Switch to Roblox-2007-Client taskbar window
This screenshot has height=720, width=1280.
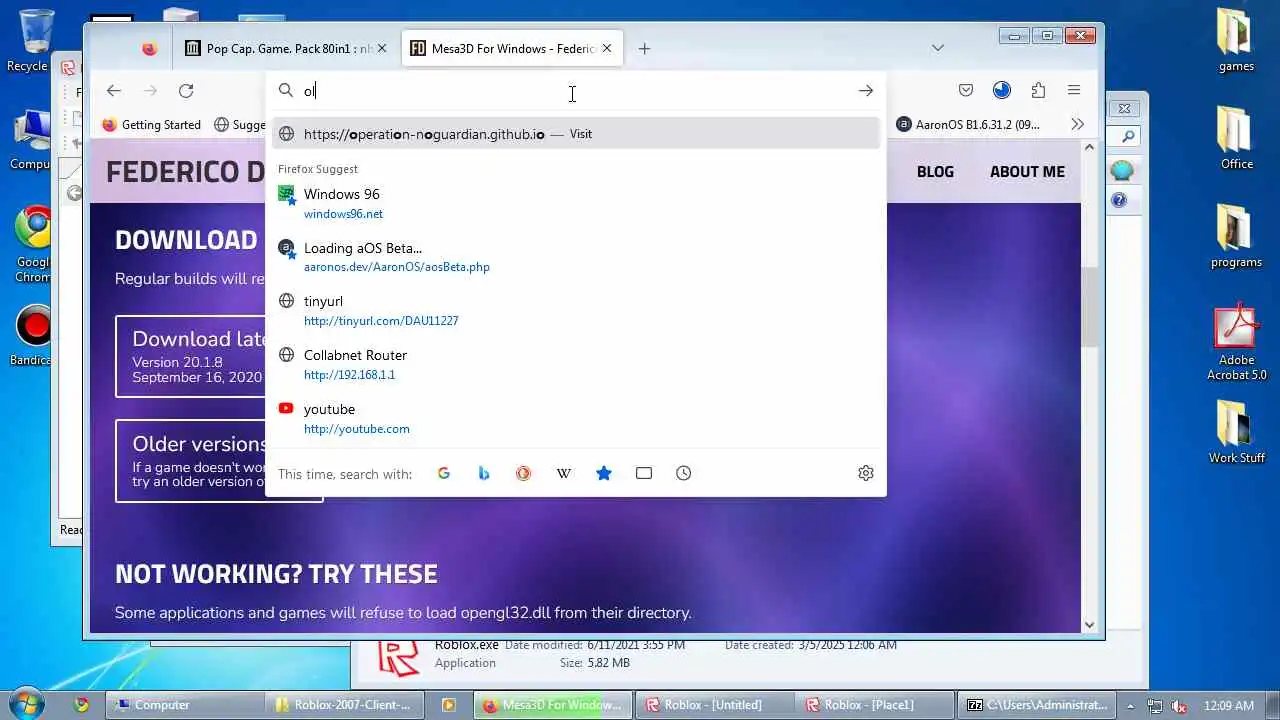point(345,704)
